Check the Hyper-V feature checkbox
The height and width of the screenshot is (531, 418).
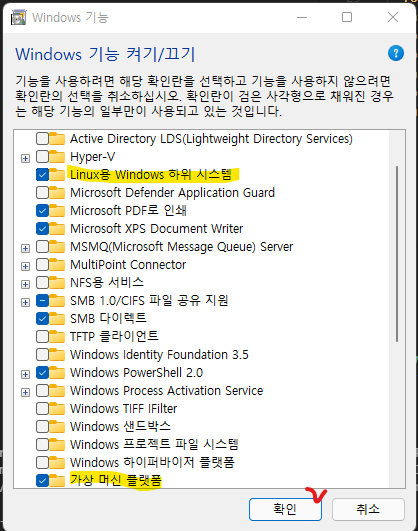42,157
